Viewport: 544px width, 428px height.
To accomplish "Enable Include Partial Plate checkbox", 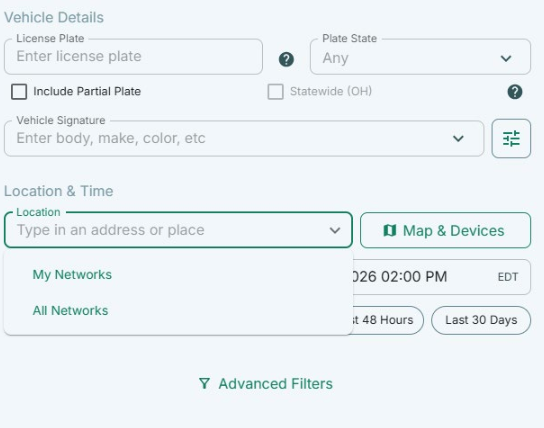I will coord(19,92).
